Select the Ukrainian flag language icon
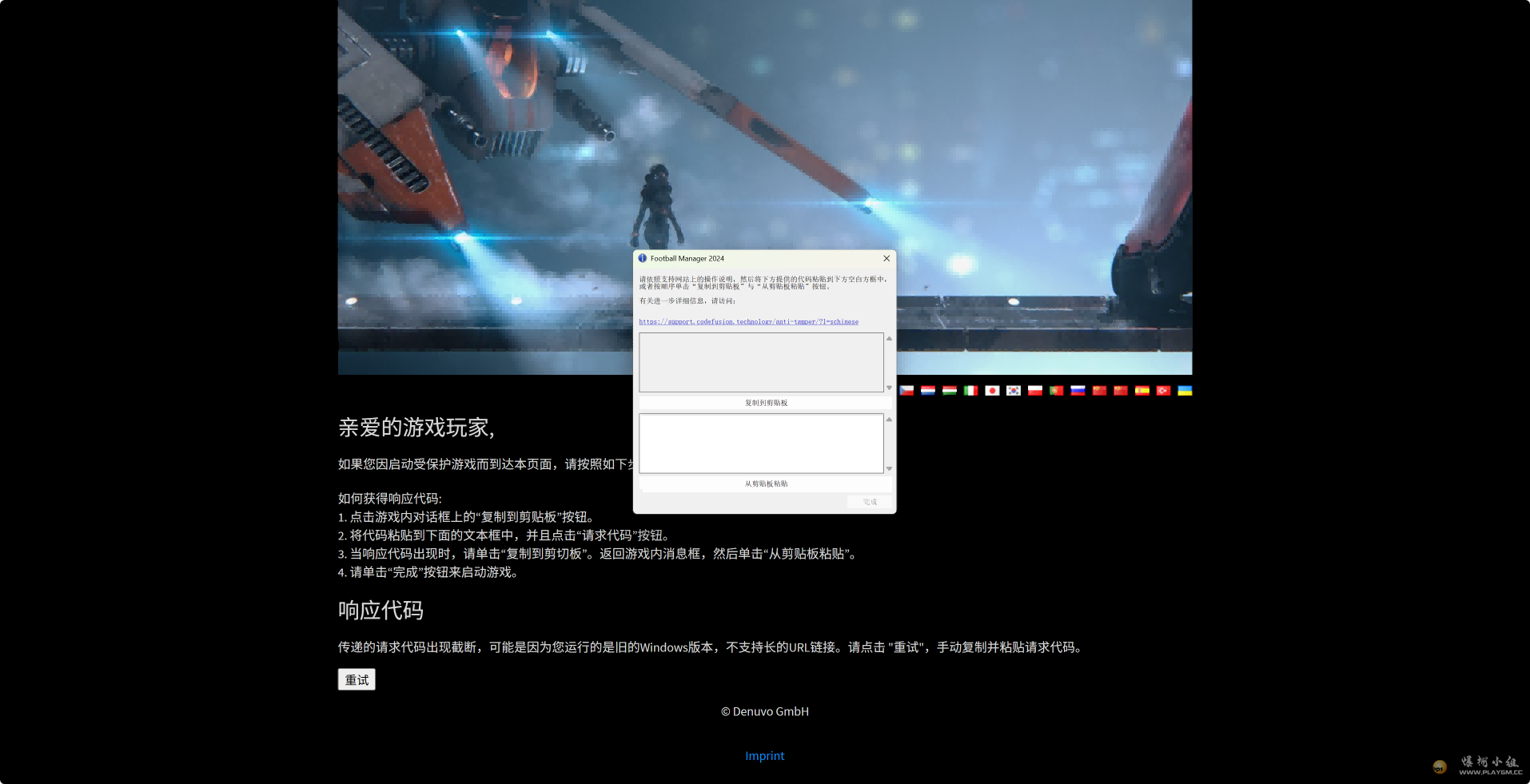This screenshot has height=784, width=1530. (1185, 391)
